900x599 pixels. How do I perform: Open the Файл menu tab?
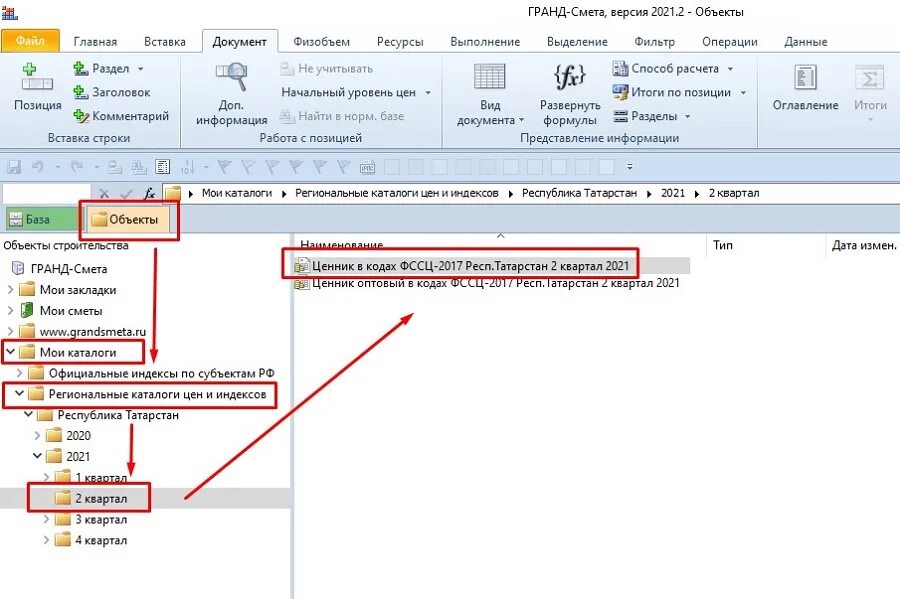30,41
